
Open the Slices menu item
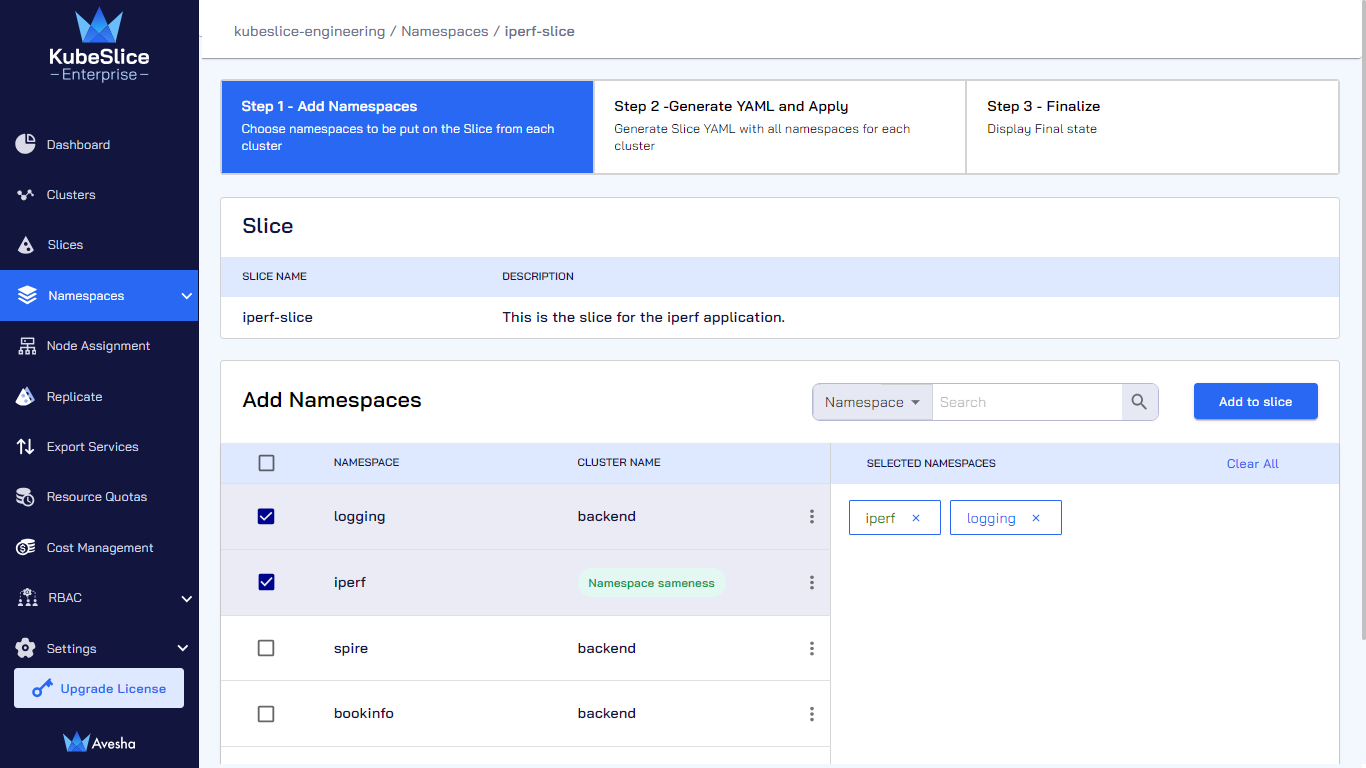65,245
